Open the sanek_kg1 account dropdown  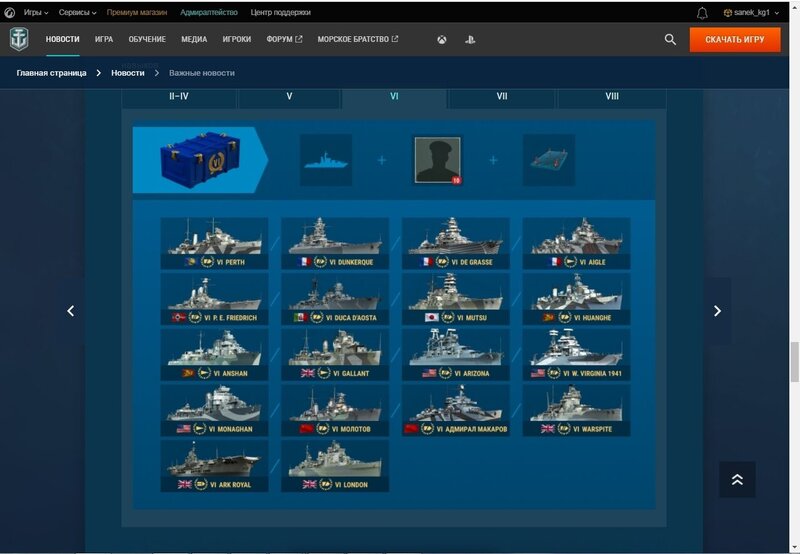[751, 12]
